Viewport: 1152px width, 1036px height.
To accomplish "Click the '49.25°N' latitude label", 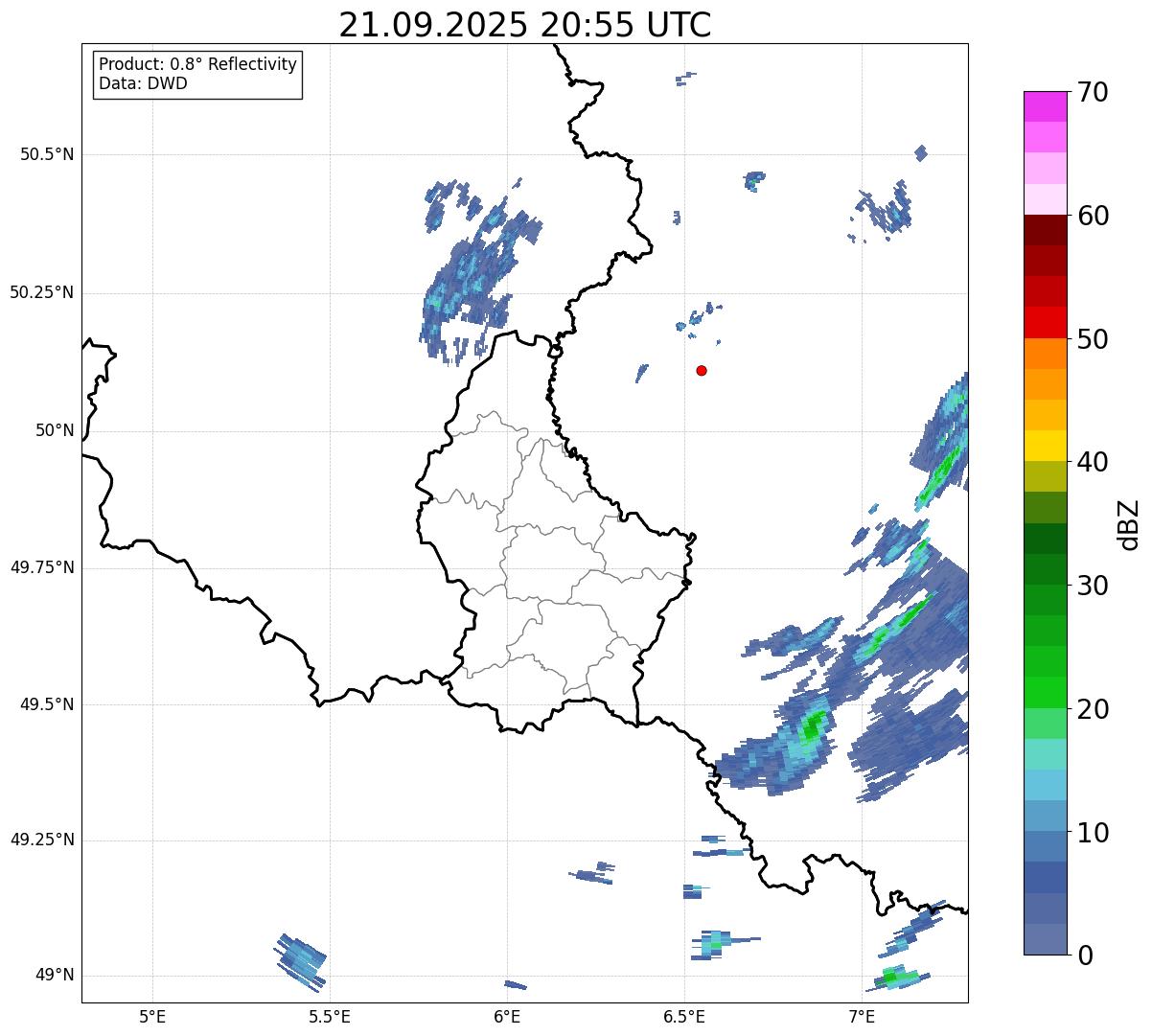I will click(x=42, y=840).
